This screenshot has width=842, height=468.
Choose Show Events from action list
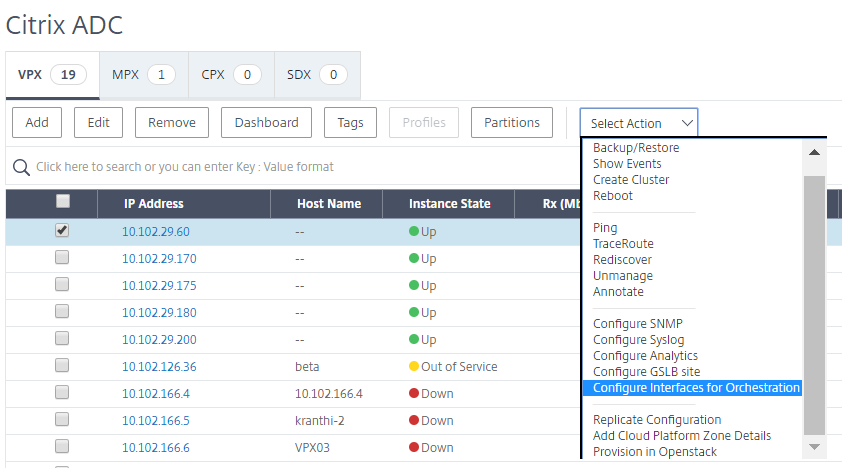point(627,164)
